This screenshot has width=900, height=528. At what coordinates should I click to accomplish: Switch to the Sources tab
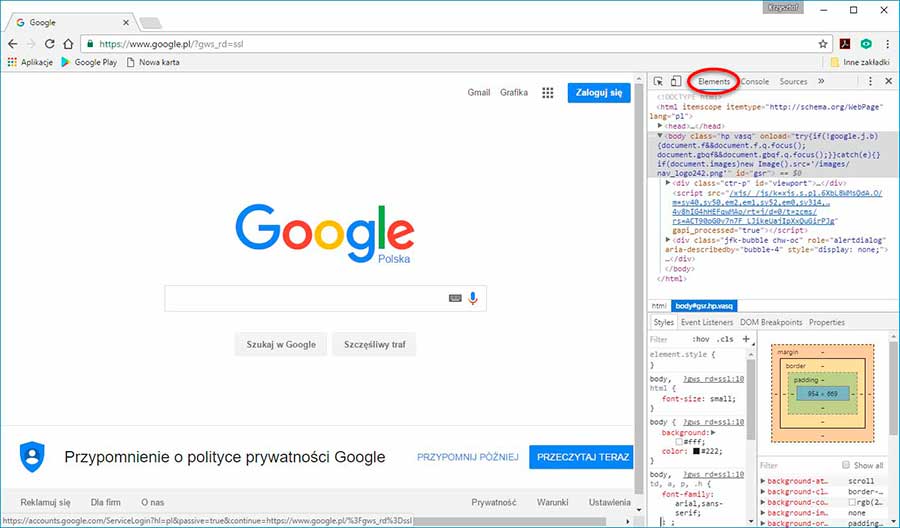793,81
